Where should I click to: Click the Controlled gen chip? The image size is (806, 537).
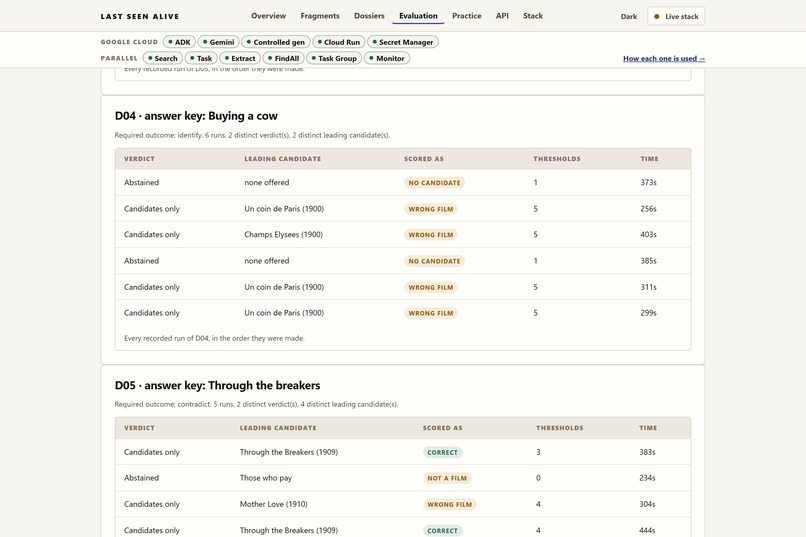[x=276, y=42]
